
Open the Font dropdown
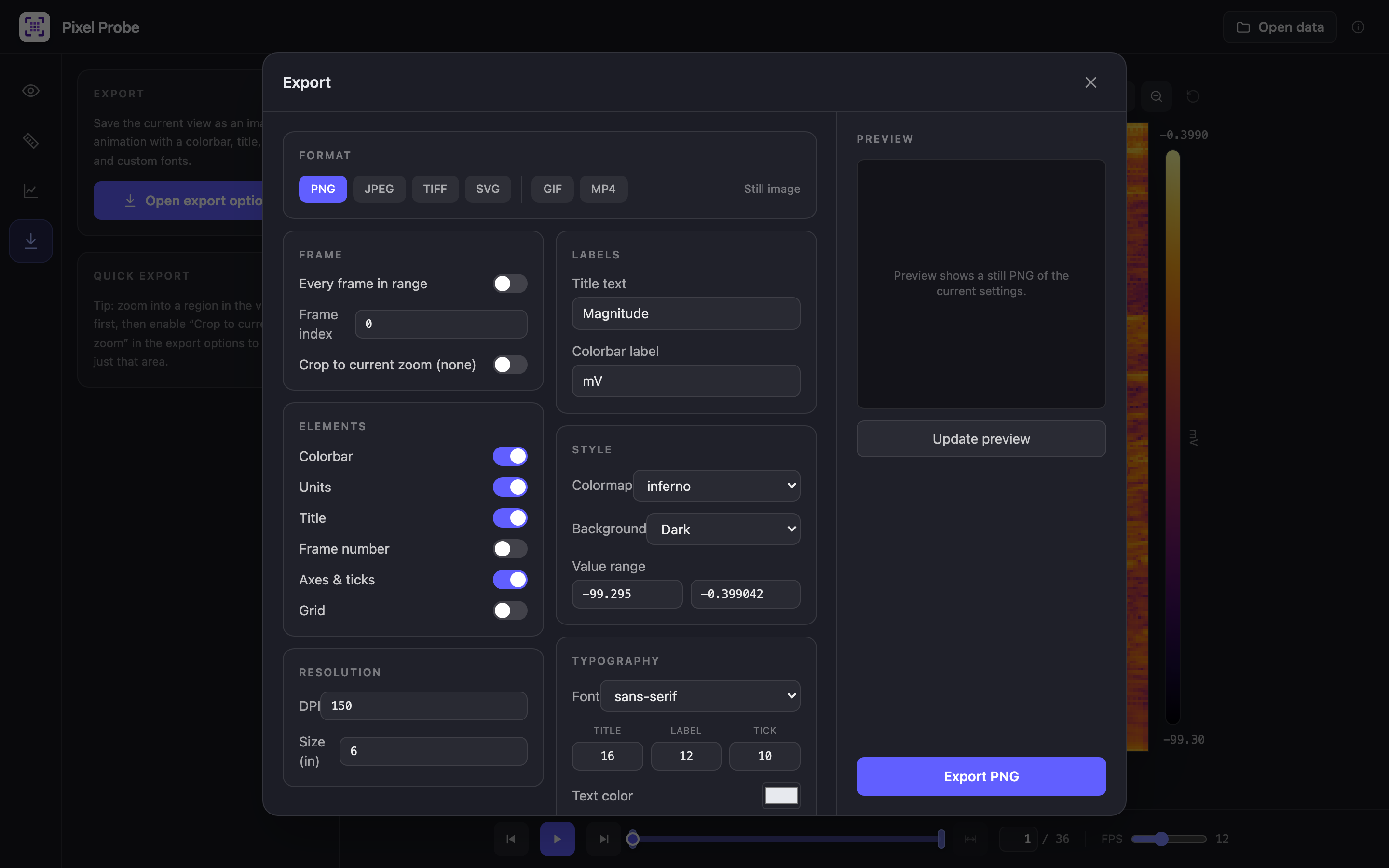click(700, 696)
